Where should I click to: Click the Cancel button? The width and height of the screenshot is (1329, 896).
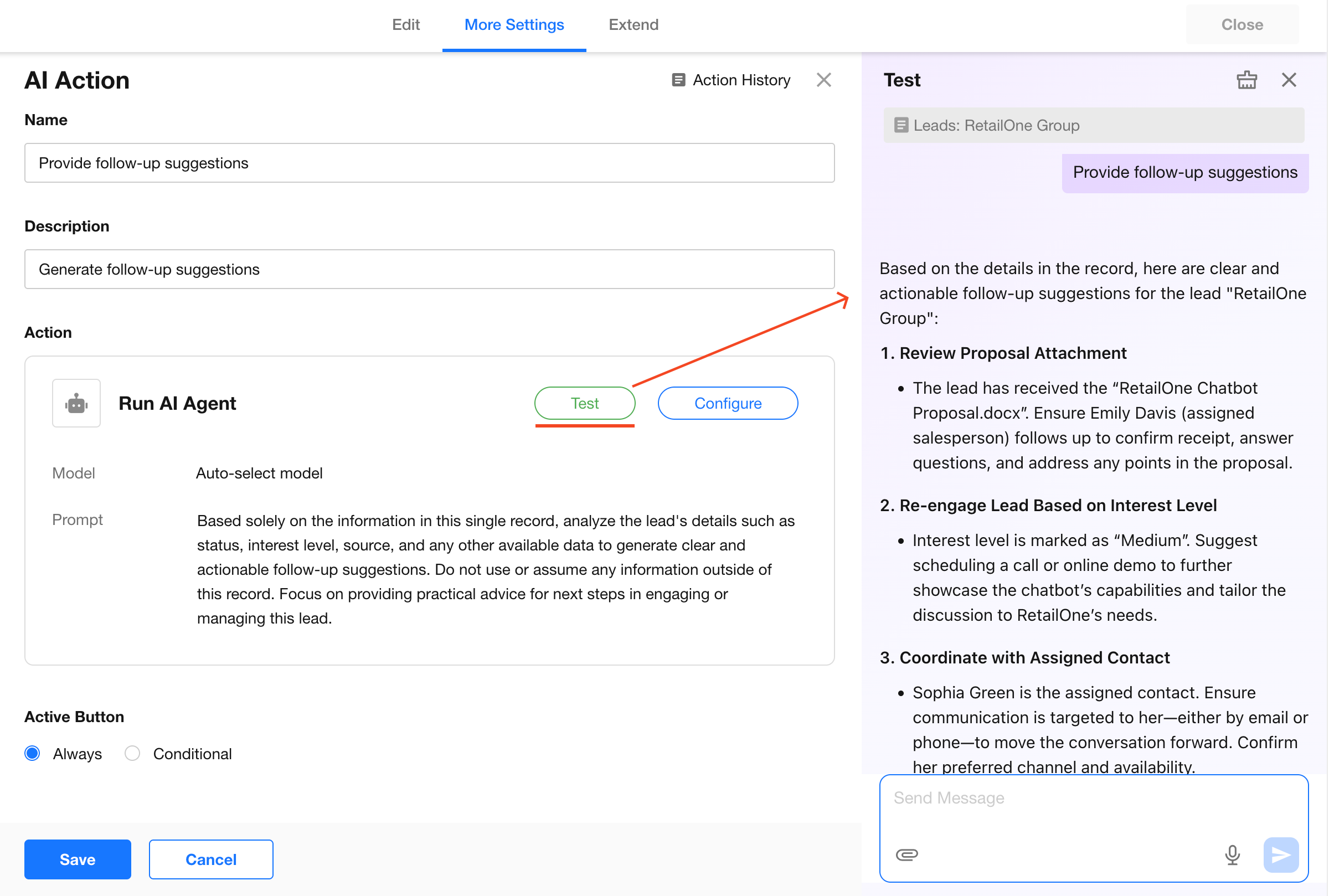[x=211, y=859]
